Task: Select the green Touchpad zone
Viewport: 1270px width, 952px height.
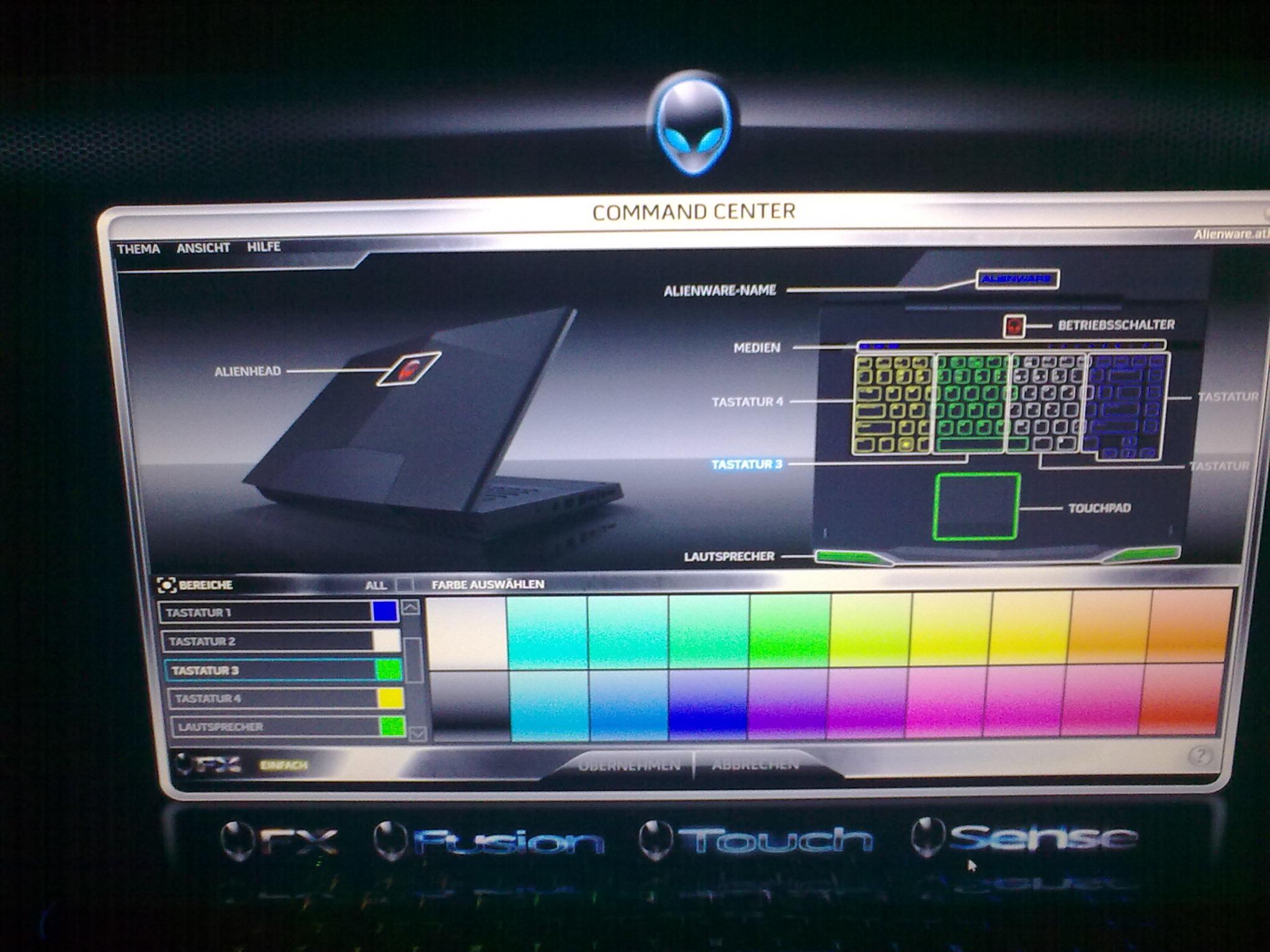Action: pyautogui.click(x=977, y=506)
